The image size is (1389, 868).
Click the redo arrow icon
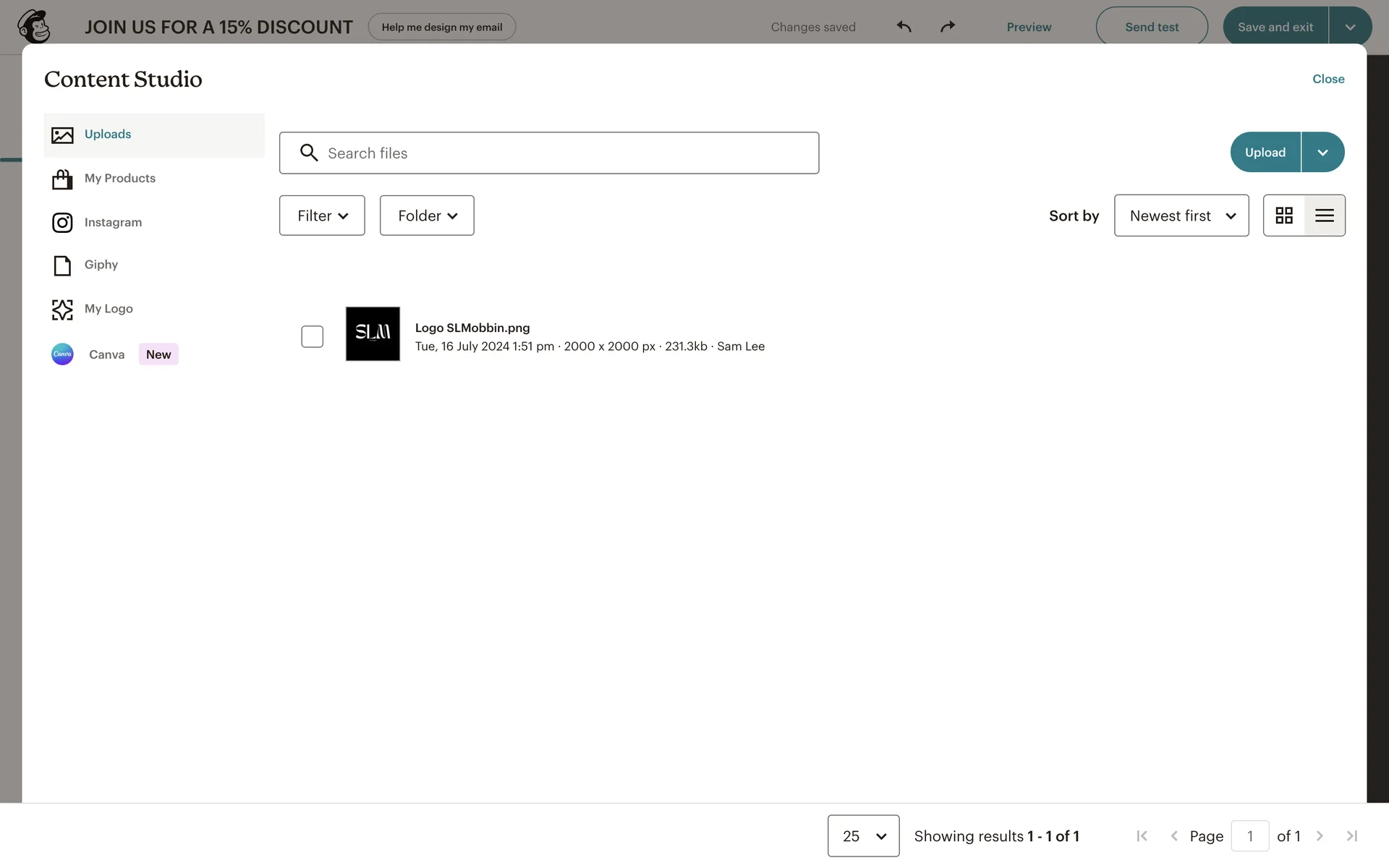948,27
